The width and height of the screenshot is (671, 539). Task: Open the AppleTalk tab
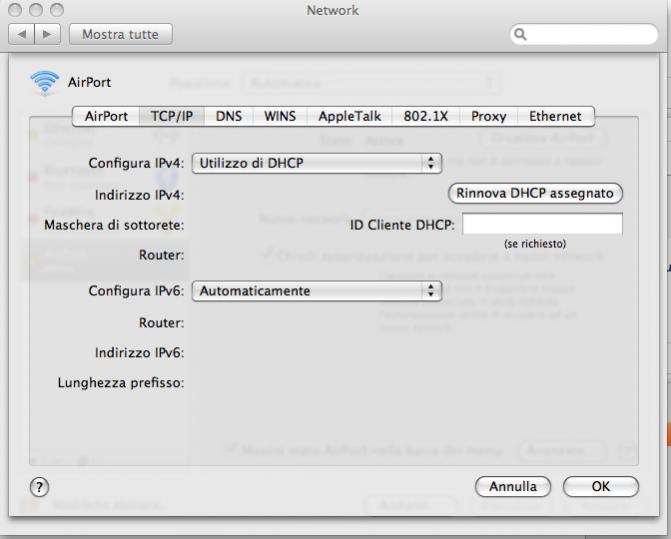(350, 116)
